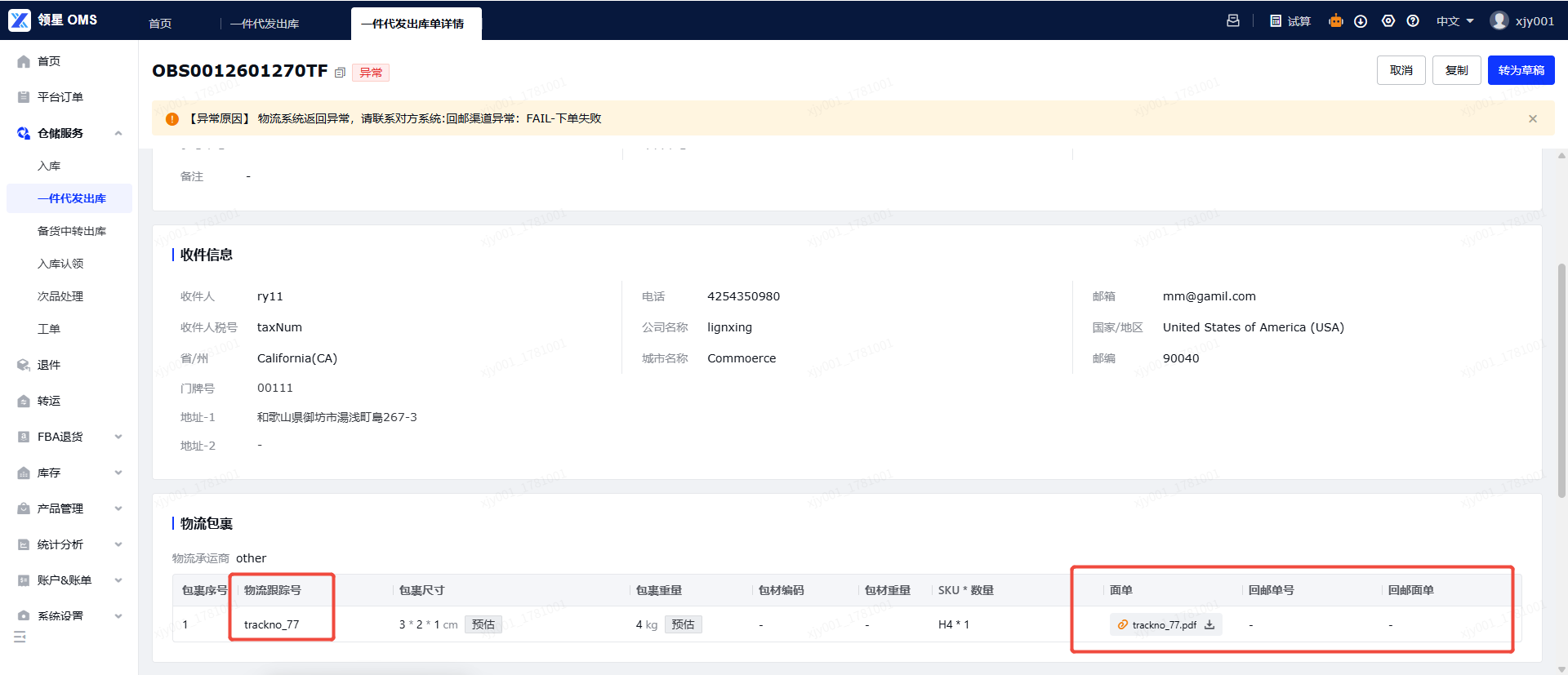Click the 领星 OMS logo

pyautogui.click(x=54, y=20)
